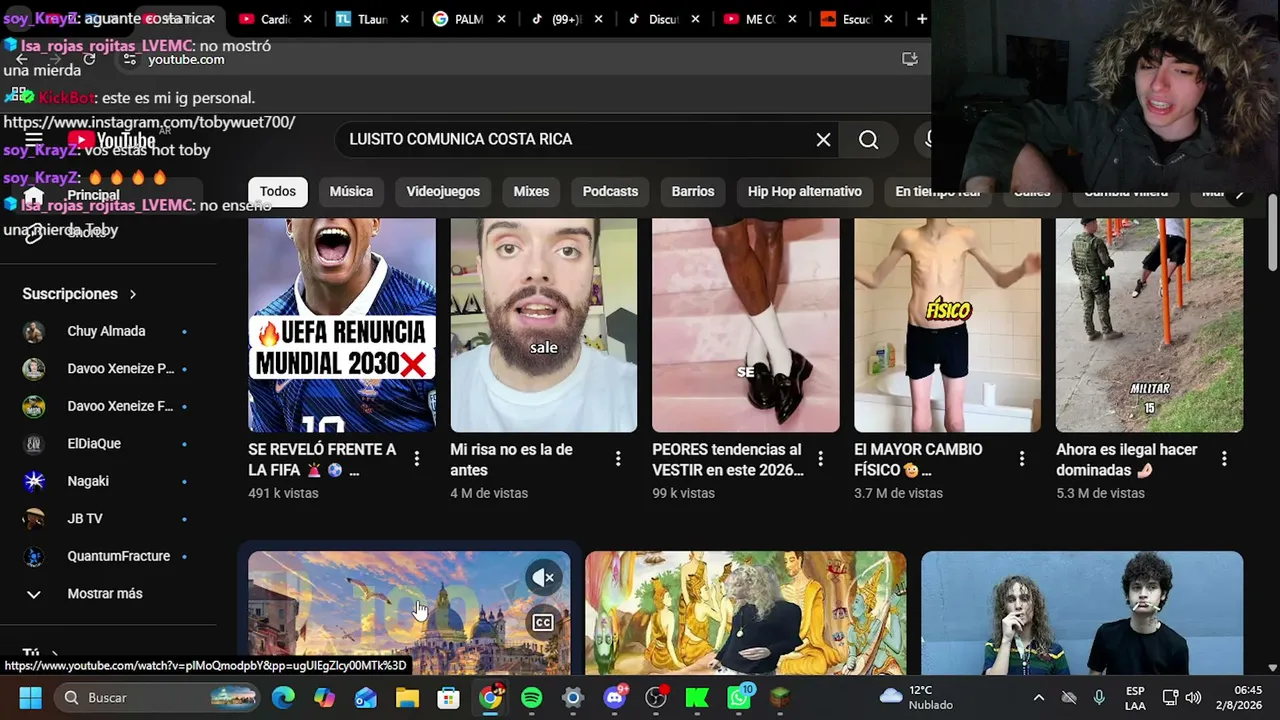Toggle mute on the video preview

543,578
